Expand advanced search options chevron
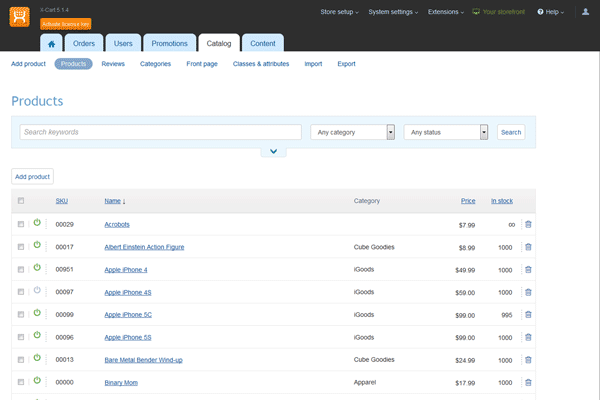 (272, 152)
